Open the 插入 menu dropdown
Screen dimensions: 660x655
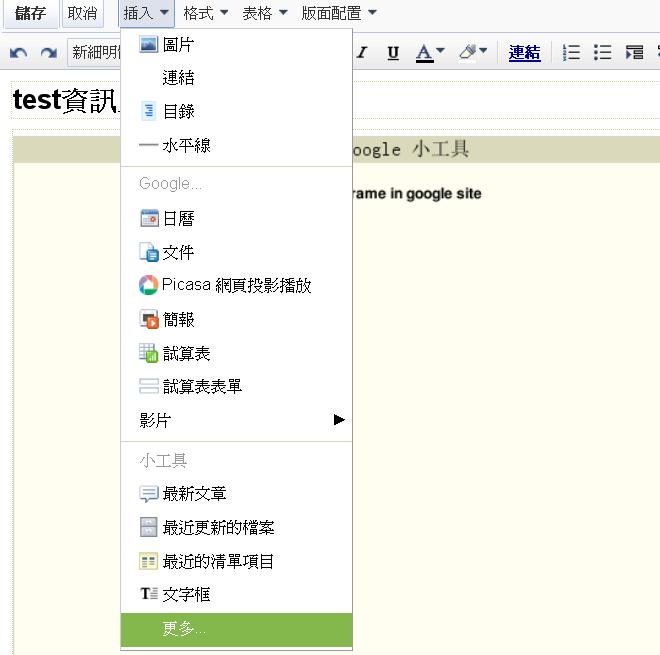146,13
